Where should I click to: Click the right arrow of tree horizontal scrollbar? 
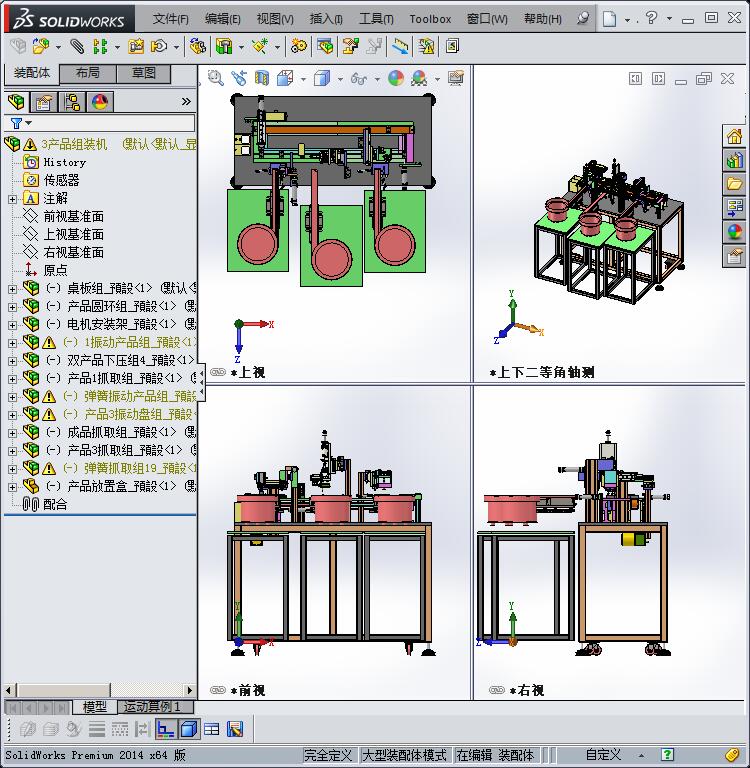pyautogui.click(x=190, y=690)
